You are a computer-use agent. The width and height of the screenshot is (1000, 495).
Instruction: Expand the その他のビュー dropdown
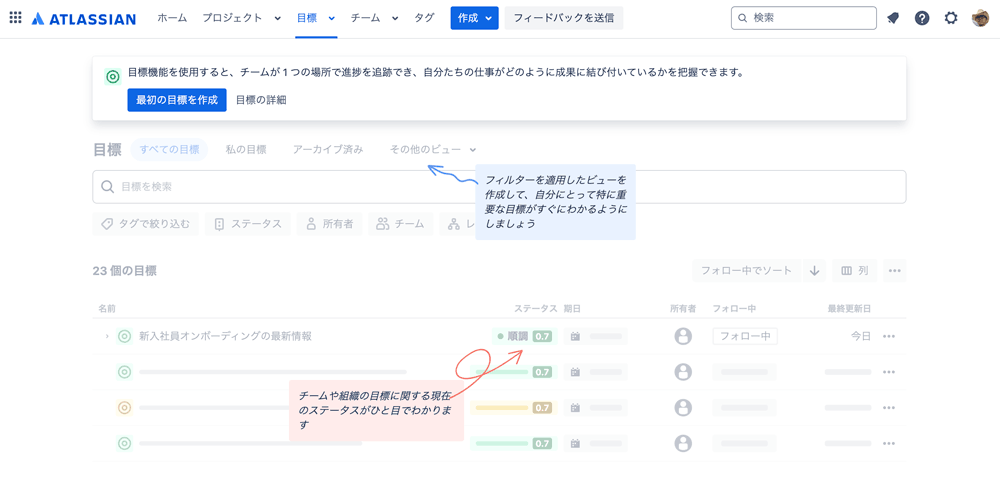(x=432, y=150)
